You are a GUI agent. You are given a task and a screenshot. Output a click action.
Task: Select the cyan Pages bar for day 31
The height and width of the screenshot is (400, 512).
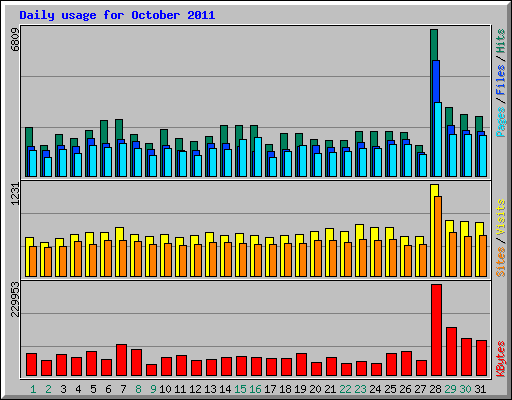point(483,156)
